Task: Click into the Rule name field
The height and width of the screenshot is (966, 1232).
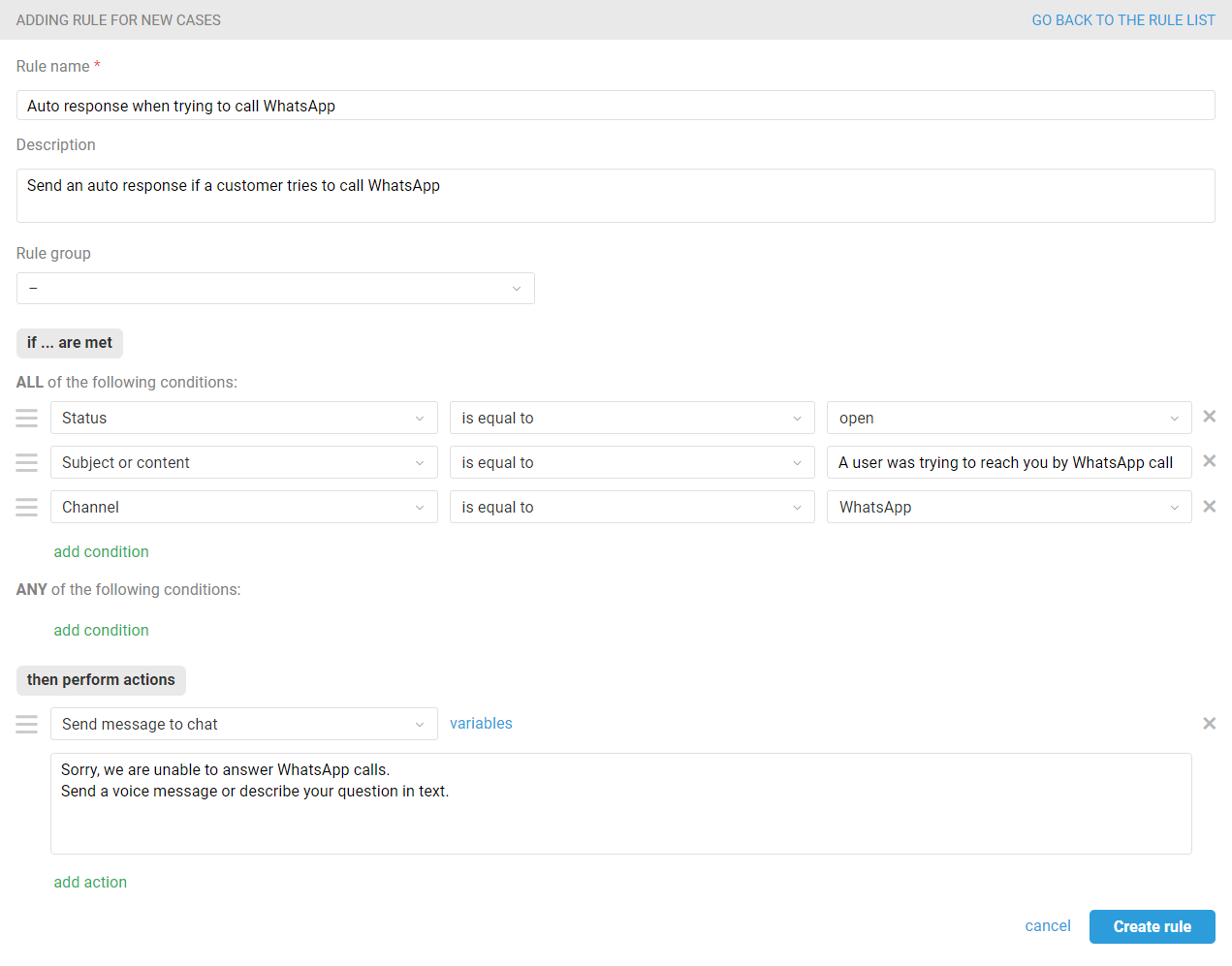Action: 616,106
